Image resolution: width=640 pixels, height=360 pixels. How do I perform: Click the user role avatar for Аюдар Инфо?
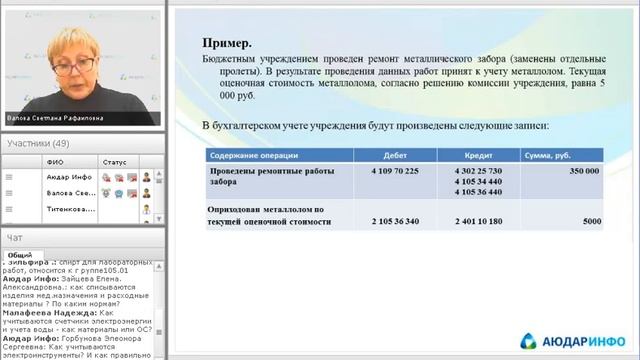[147, 177]
